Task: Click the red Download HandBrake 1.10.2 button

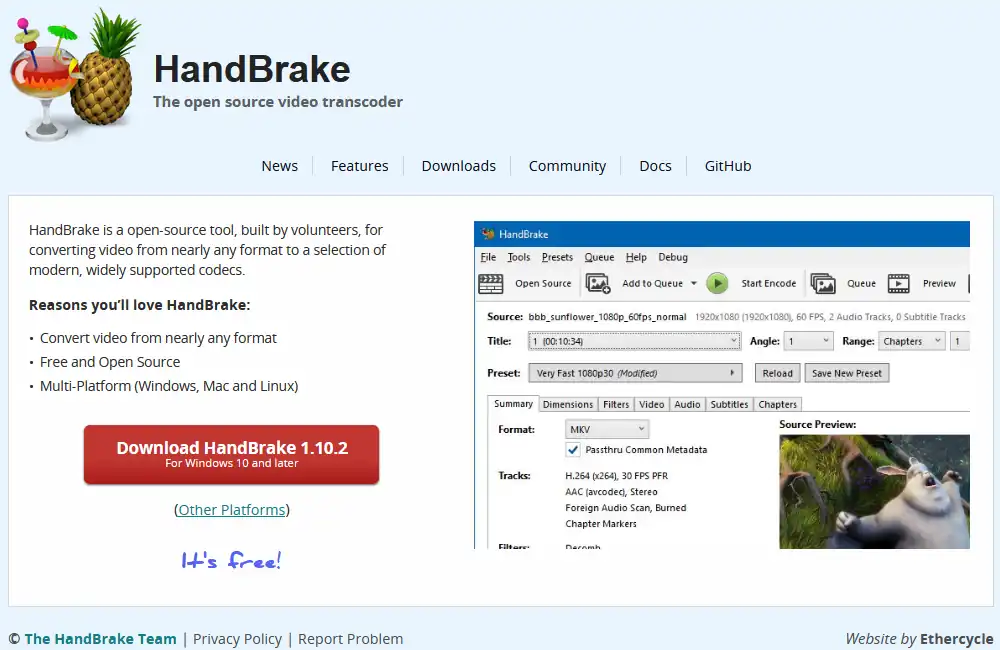Action: 231,454
